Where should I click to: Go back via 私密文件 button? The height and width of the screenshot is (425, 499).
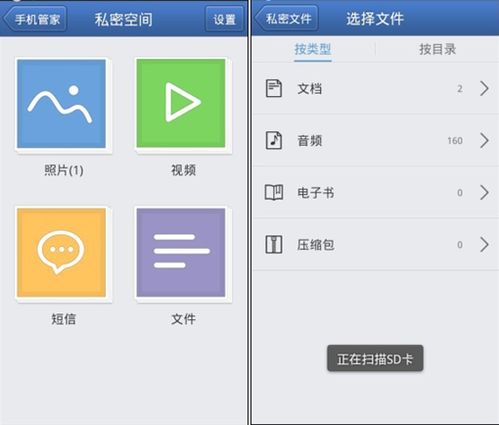point(286,18)
